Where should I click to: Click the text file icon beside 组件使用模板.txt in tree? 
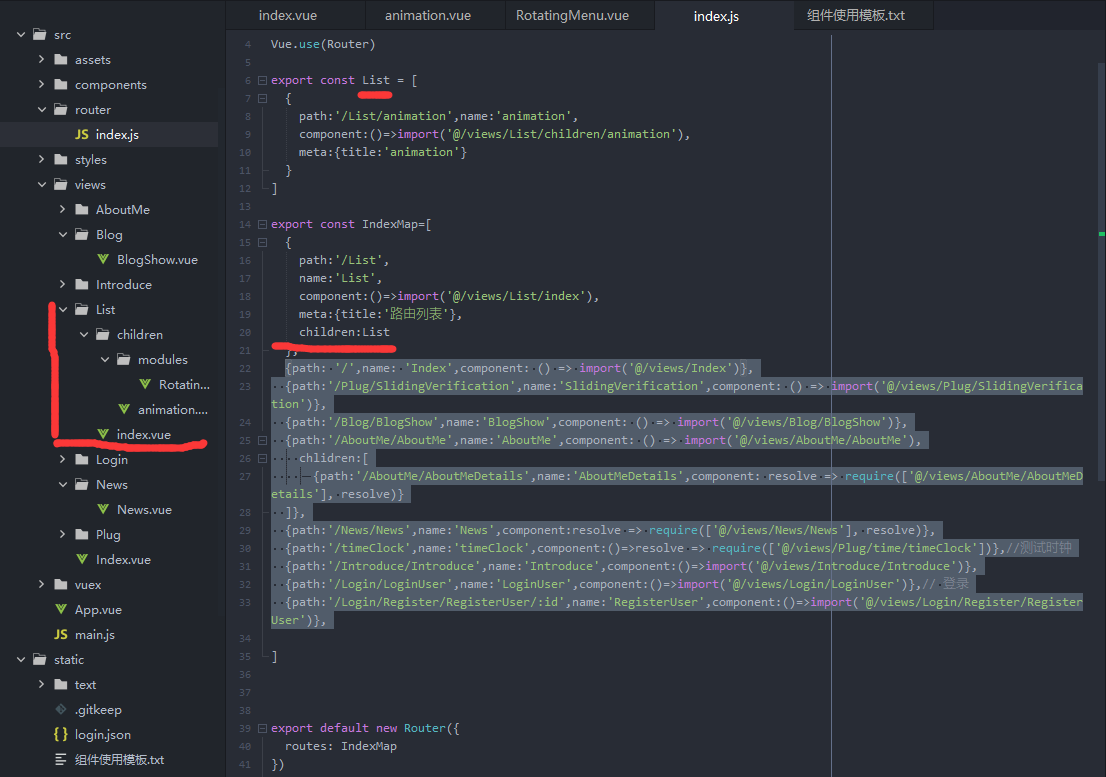click(x=61, y=759)
